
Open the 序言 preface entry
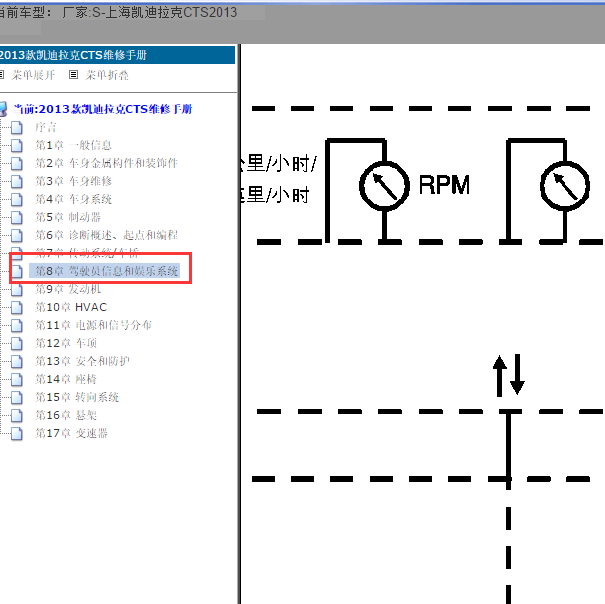(46, 127)
